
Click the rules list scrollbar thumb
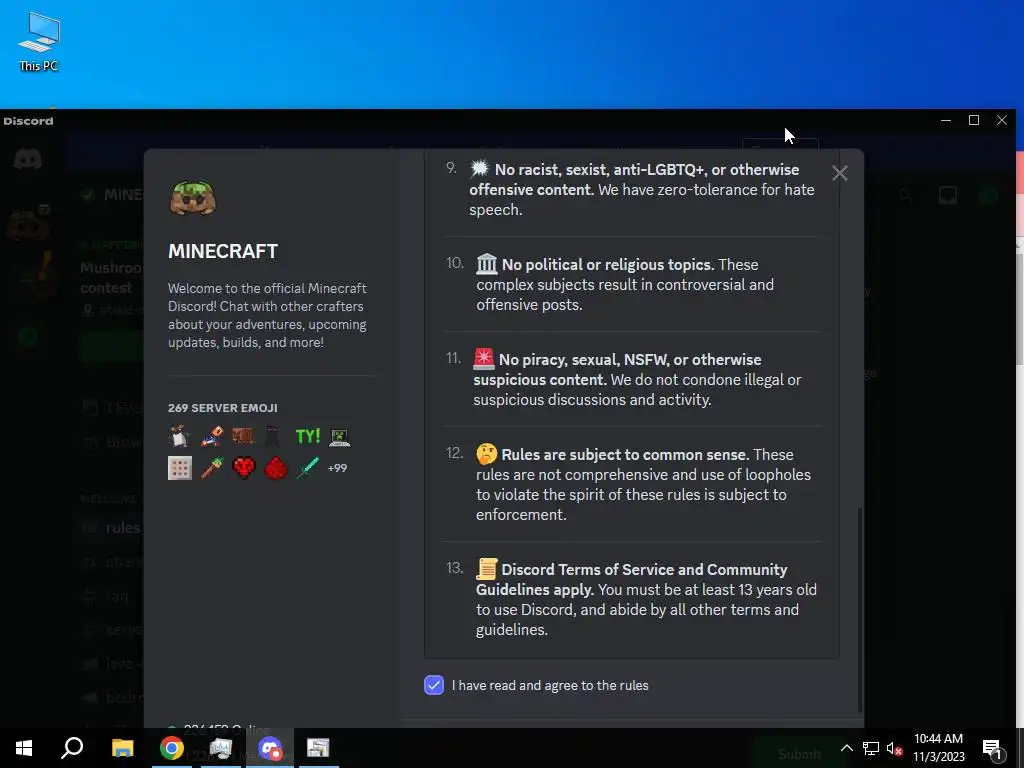tap(859, 609)
